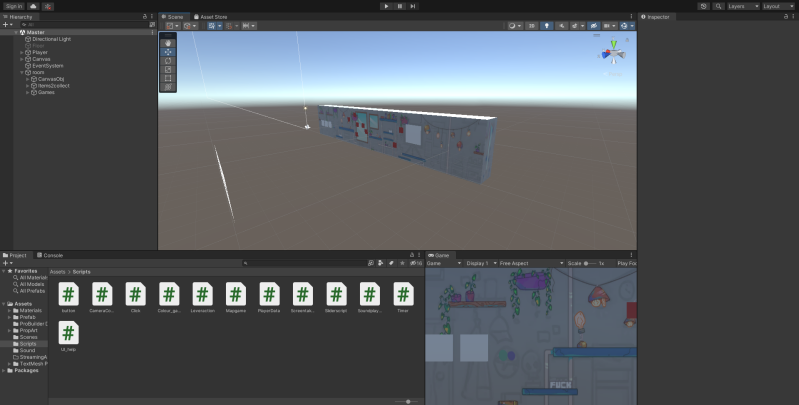
Task: Switch to the Asset Store tab
Action: coord(214,17)
